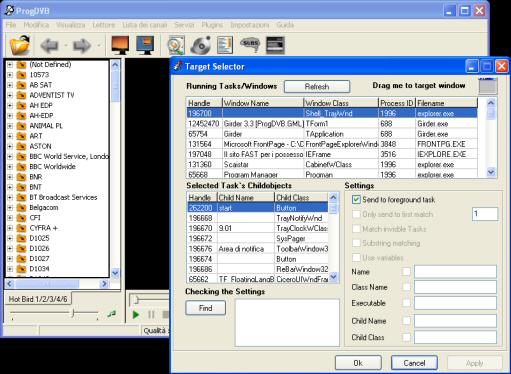Expand the ART tree node
The width and height of the screenshot is (511, 374).
pos(10,136)
